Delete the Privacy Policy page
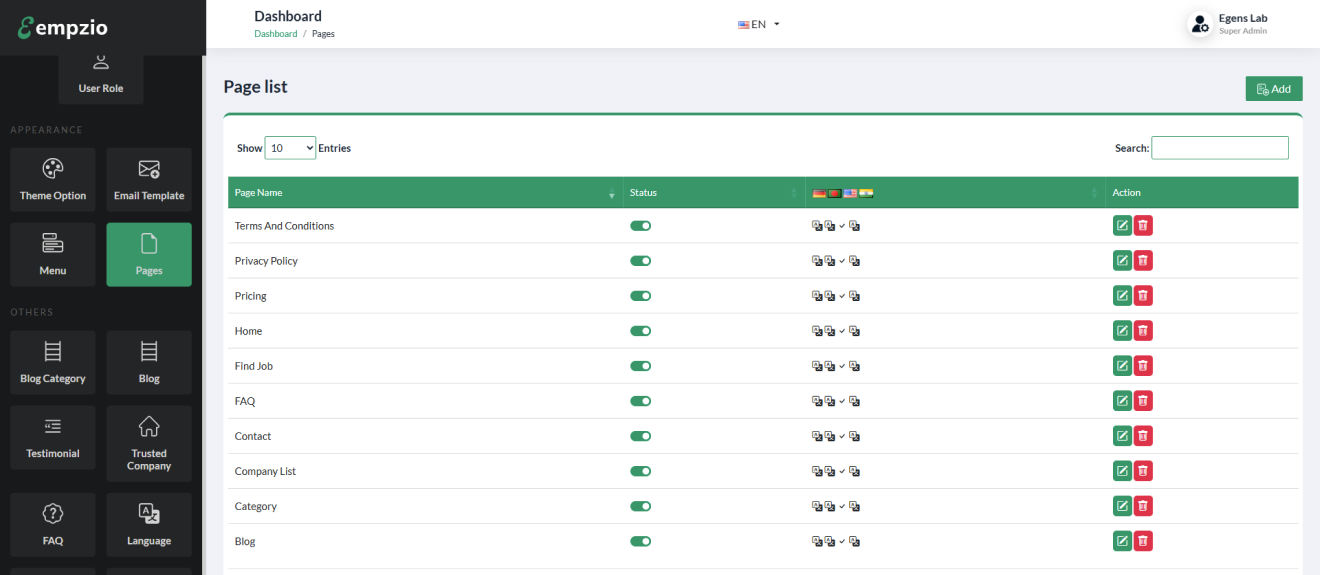 [1143, 261]
